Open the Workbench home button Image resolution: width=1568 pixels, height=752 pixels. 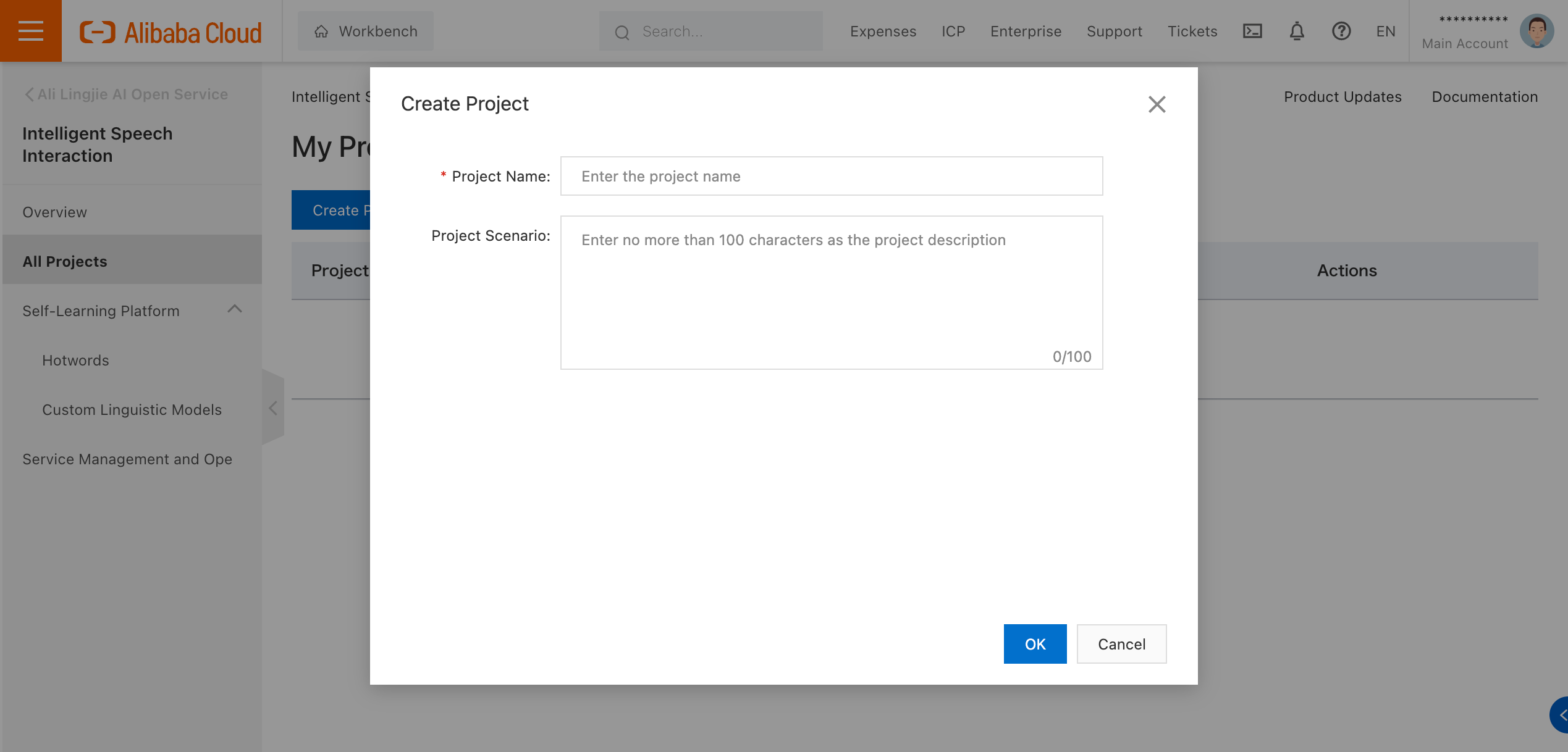(366, 31)
